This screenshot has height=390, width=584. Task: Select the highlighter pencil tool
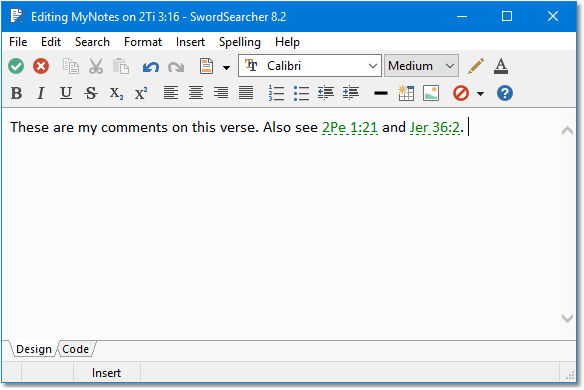tap(476, 66)
